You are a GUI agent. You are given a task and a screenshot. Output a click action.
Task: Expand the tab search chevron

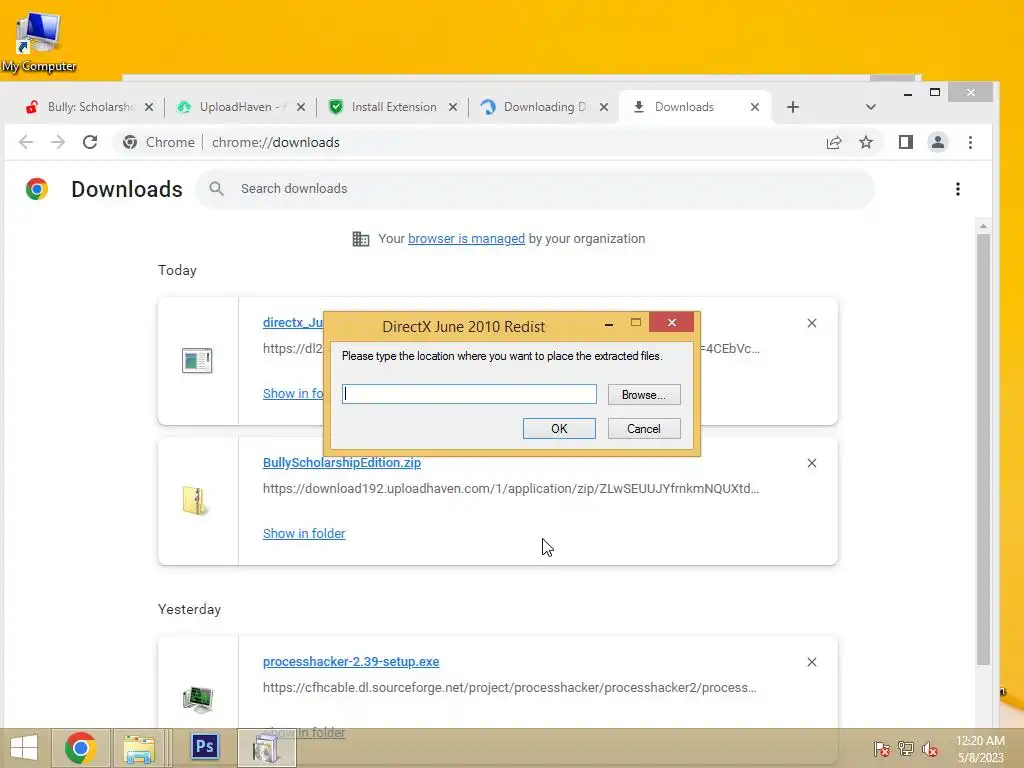[871, 107]
